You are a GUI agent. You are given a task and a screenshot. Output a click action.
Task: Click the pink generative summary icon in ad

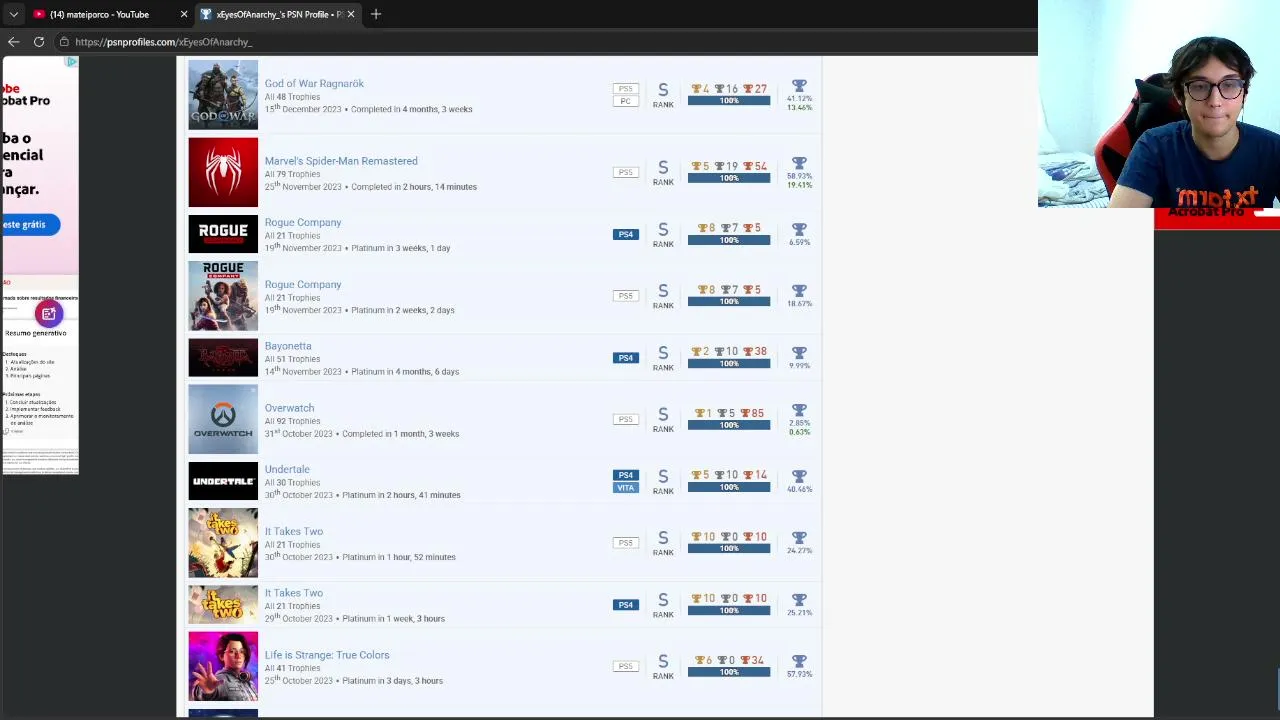pos(49,314)
